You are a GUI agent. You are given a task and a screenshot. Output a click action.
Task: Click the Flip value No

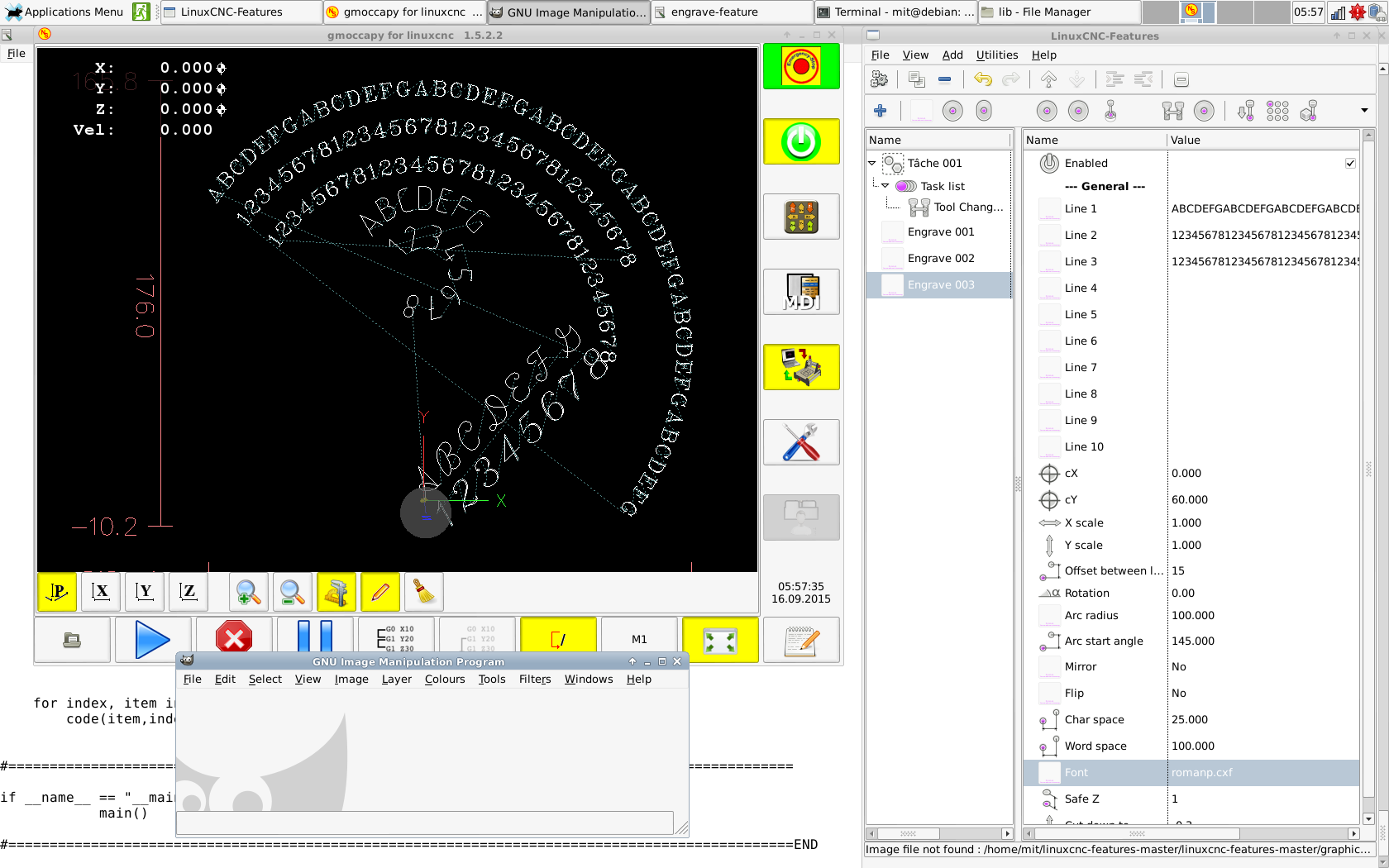coord(1264,694)
